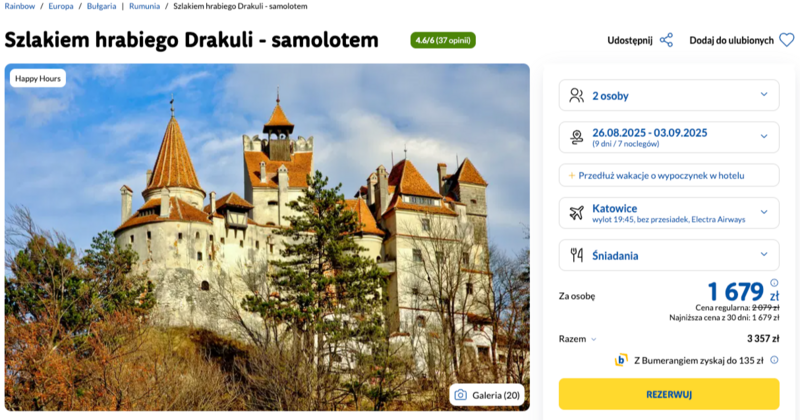800x420 pixels.
Task: Click the Bran castle main photo
Action: 267,237
